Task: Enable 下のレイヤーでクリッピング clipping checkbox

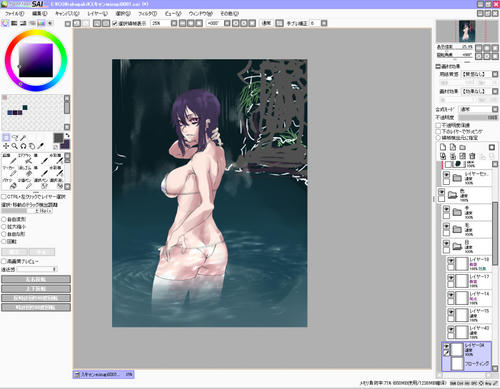Action: click(438, 131)
